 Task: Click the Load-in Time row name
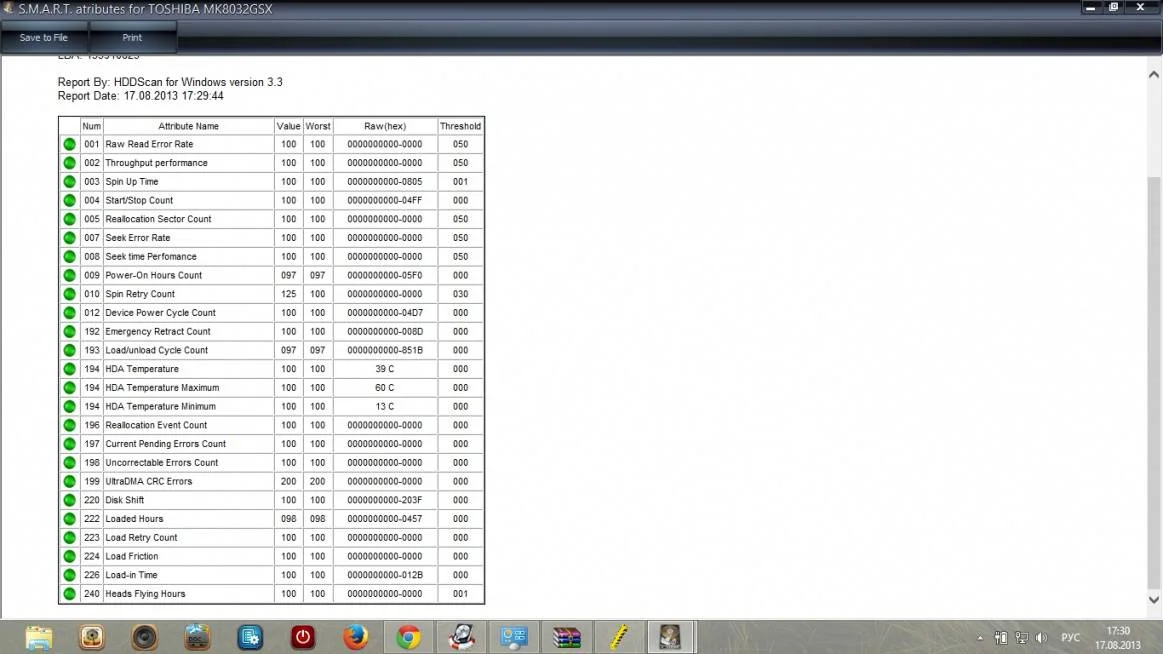pyautogui.click(x=131, y=575)
